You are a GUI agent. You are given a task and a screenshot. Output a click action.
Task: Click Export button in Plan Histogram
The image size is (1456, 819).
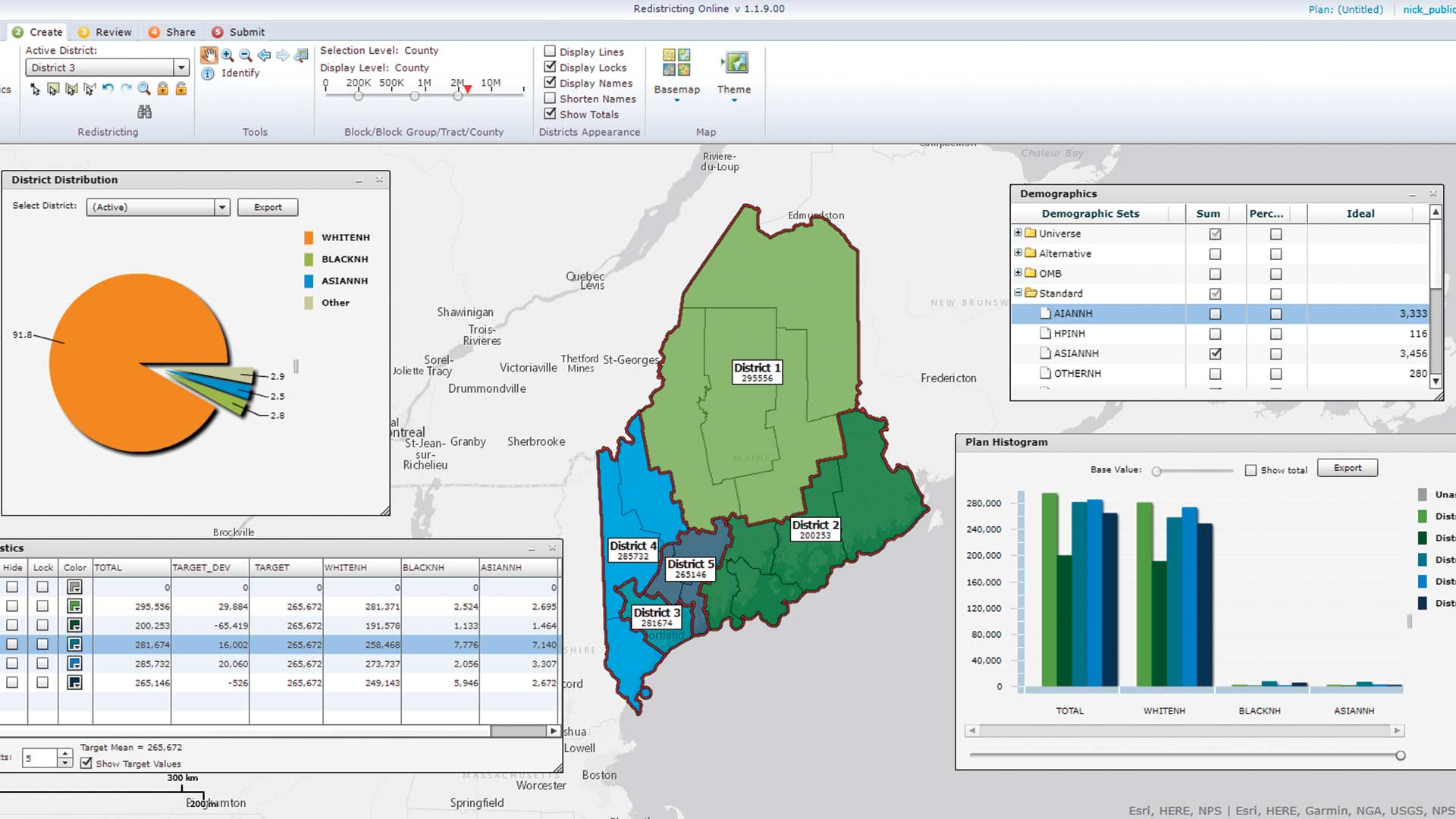pos(1347,468)
